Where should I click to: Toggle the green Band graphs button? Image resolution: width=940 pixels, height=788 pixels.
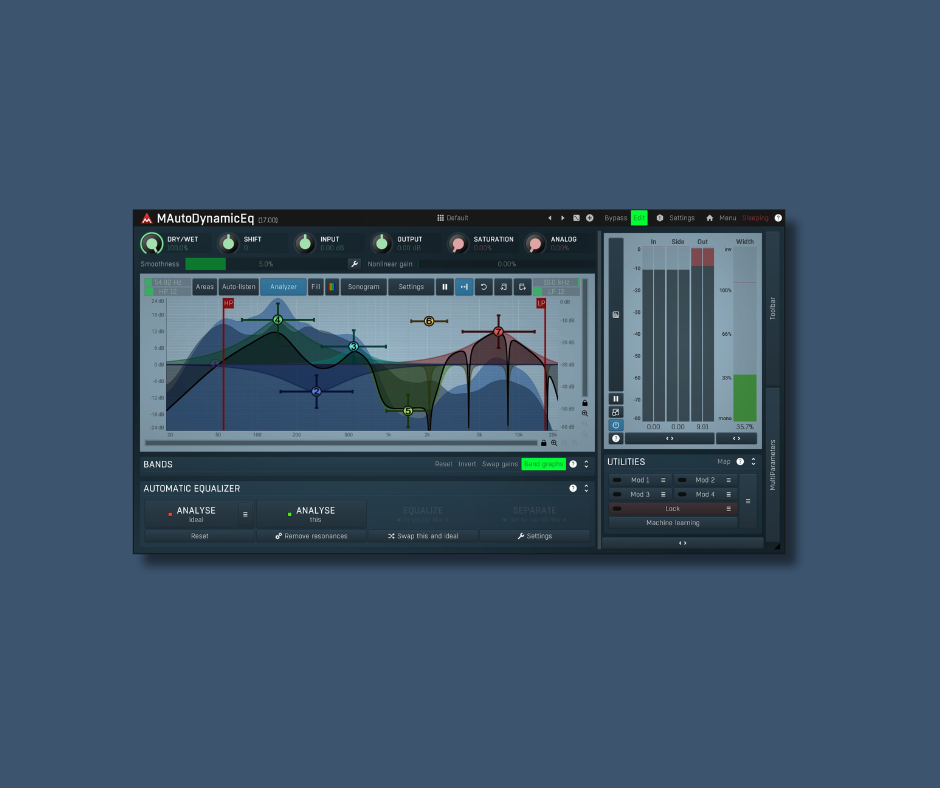pyautogui.click(x=543, y=464)
